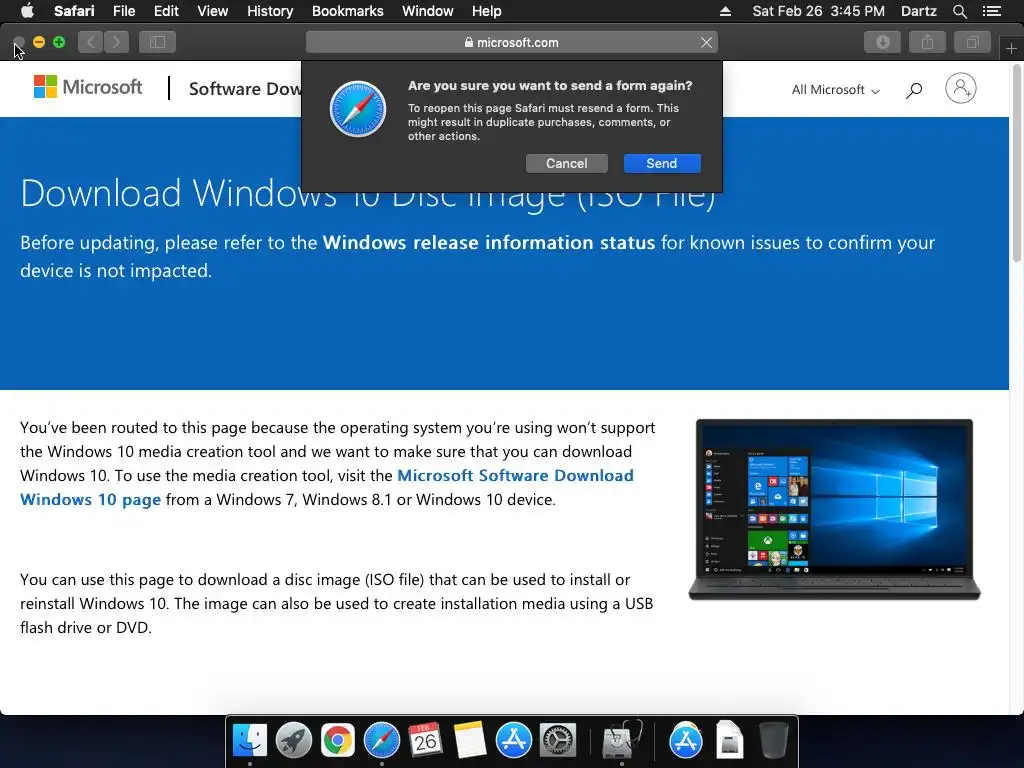Show Safari downloads button
This screenshot has height=768, width=1024.
(x=882, y=42)
